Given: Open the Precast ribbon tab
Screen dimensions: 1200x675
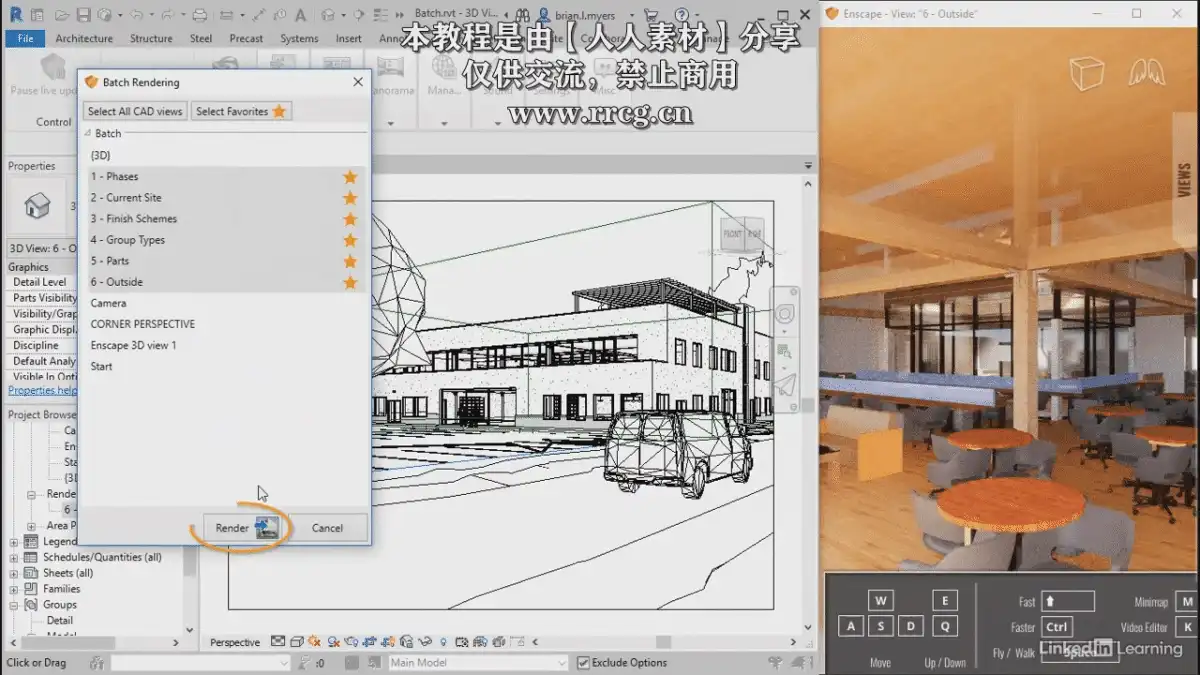Looking at the screenshot, I should (246, 39).
